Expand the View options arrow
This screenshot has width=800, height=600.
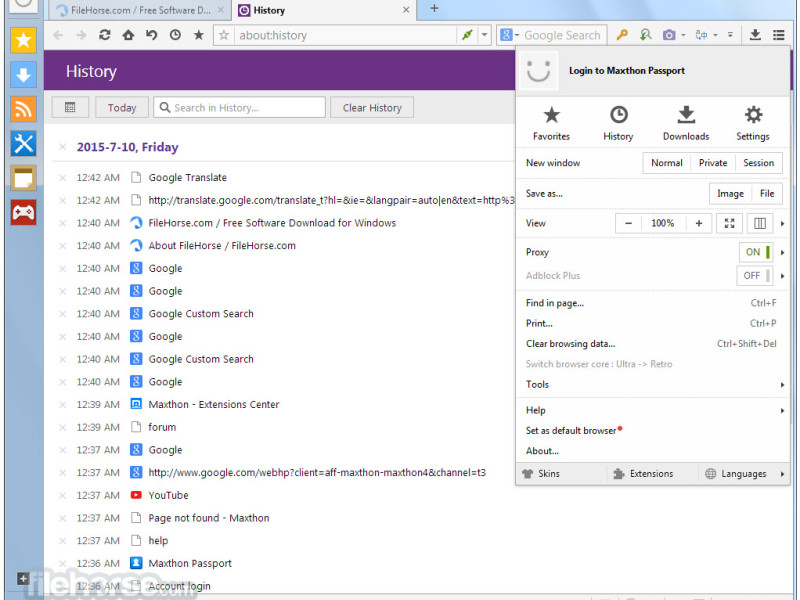pyautogui.click(x=783, y=223)
